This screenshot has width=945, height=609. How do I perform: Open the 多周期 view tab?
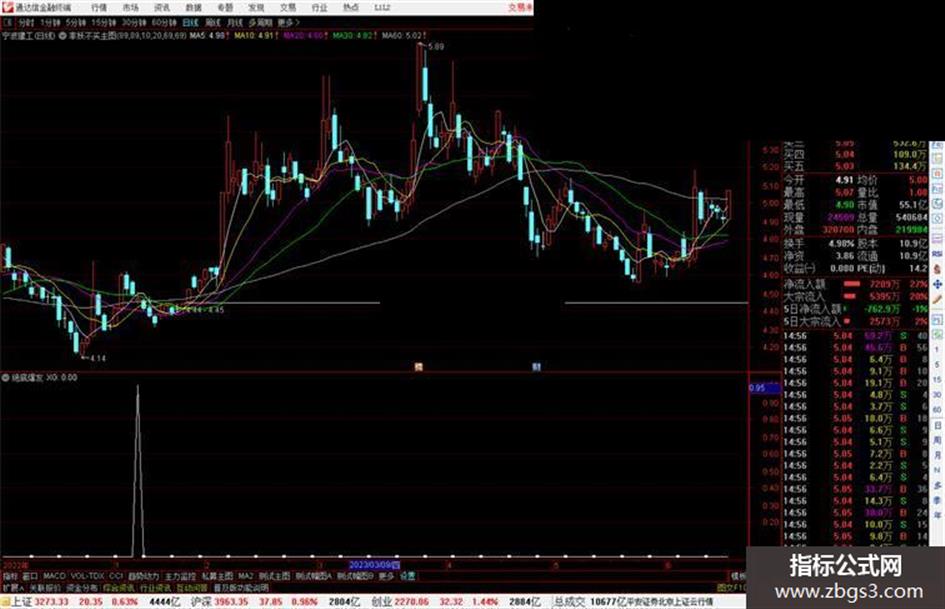tap(260, 22)
